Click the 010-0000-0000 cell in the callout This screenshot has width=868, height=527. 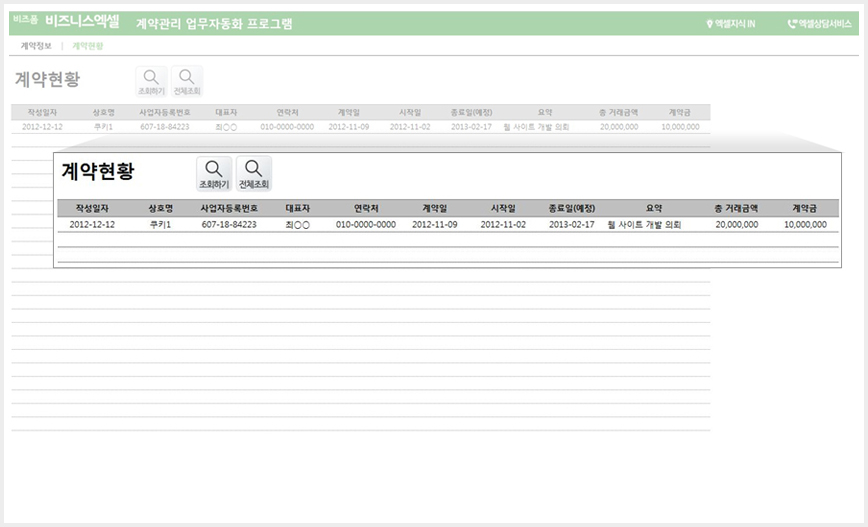[x=366, y=224]
